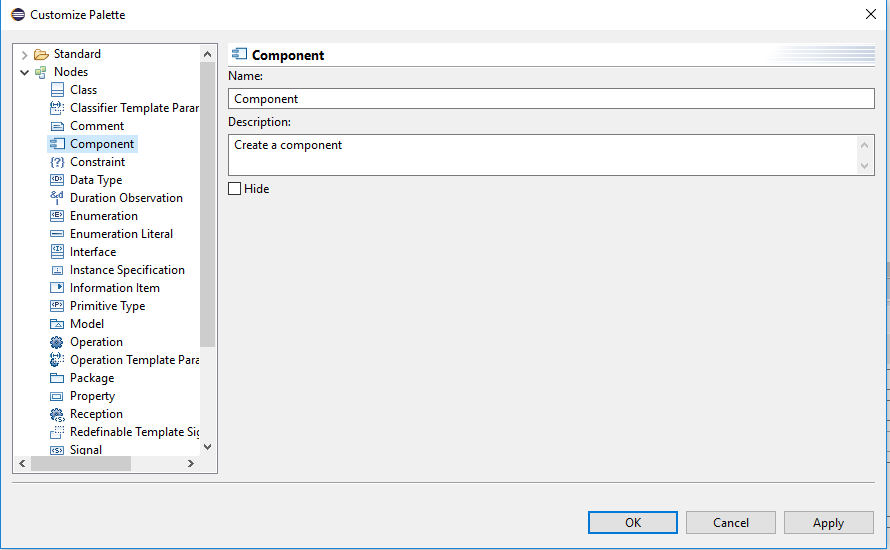This screenshot has height=550, width=890.
Task: Select the Reception icon
Action: coord(57,414)
